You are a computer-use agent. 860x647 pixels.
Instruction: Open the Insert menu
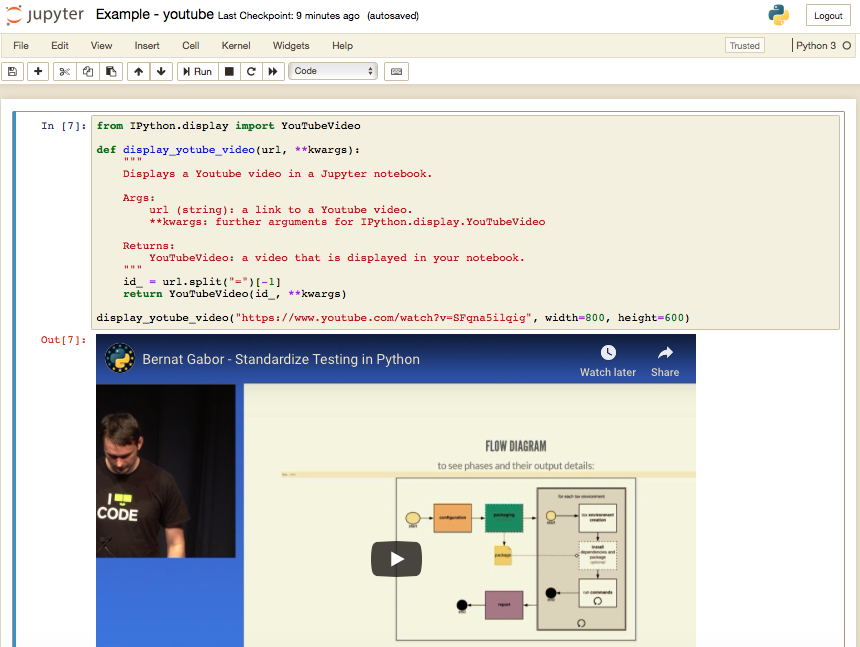(x=147, y=46)
